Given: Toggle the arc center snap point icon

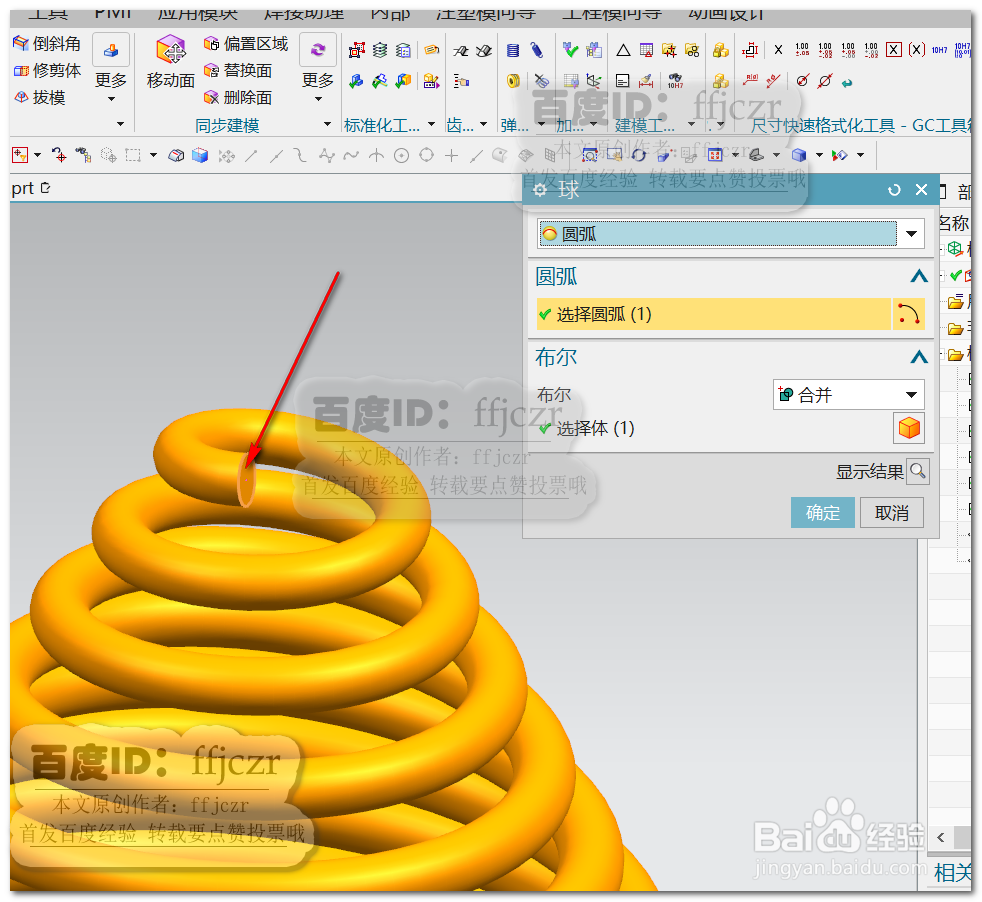Looking at the screenshot, I should pyautogui.click(x=401, y=155).
